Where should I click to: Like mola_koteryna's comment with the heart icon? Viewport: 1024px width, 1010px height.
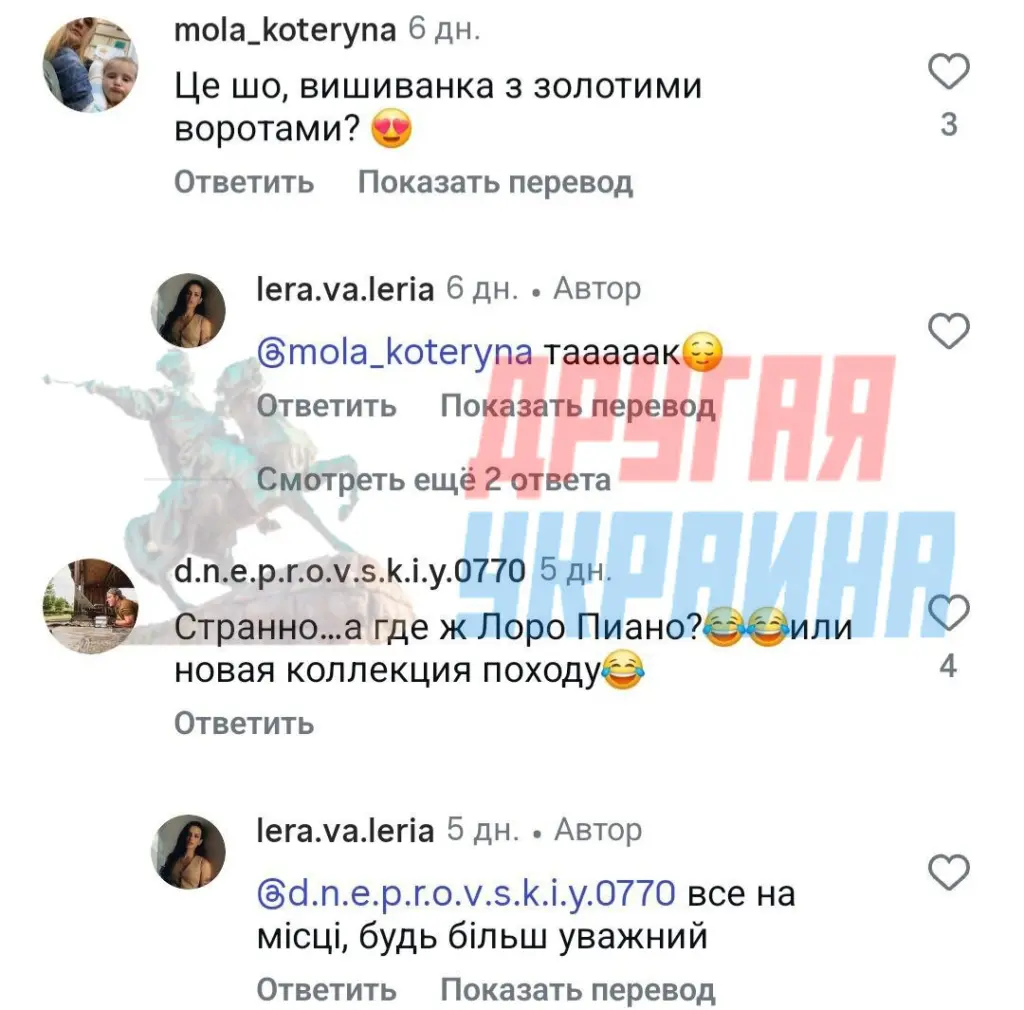tap(948, 71)
